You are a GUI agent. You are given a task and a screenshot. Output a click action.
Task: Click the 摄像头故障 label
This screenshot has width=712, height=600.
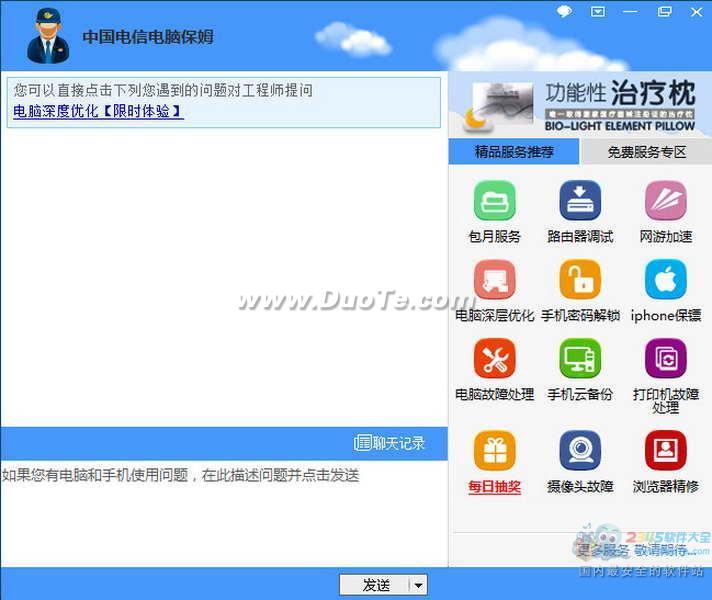(x=580, y=487)
